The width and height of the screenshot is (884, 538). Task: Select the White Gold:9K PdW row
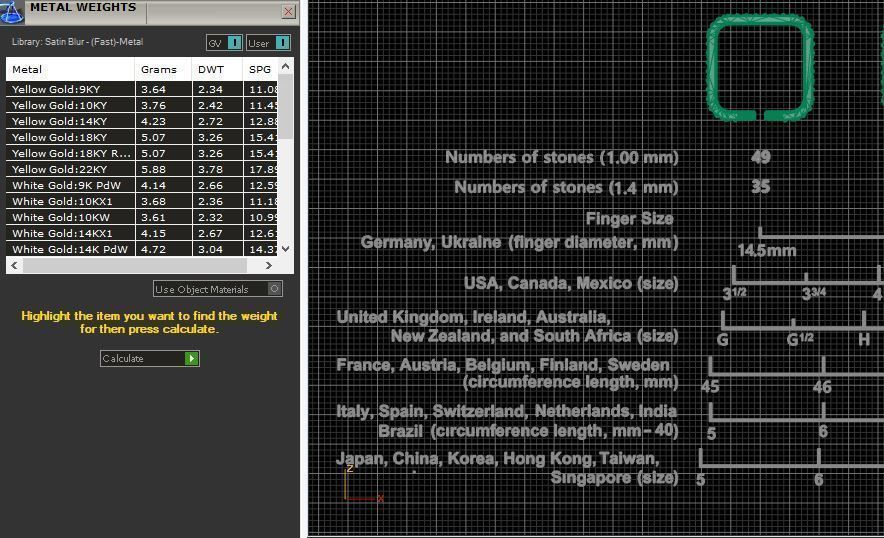142,185
